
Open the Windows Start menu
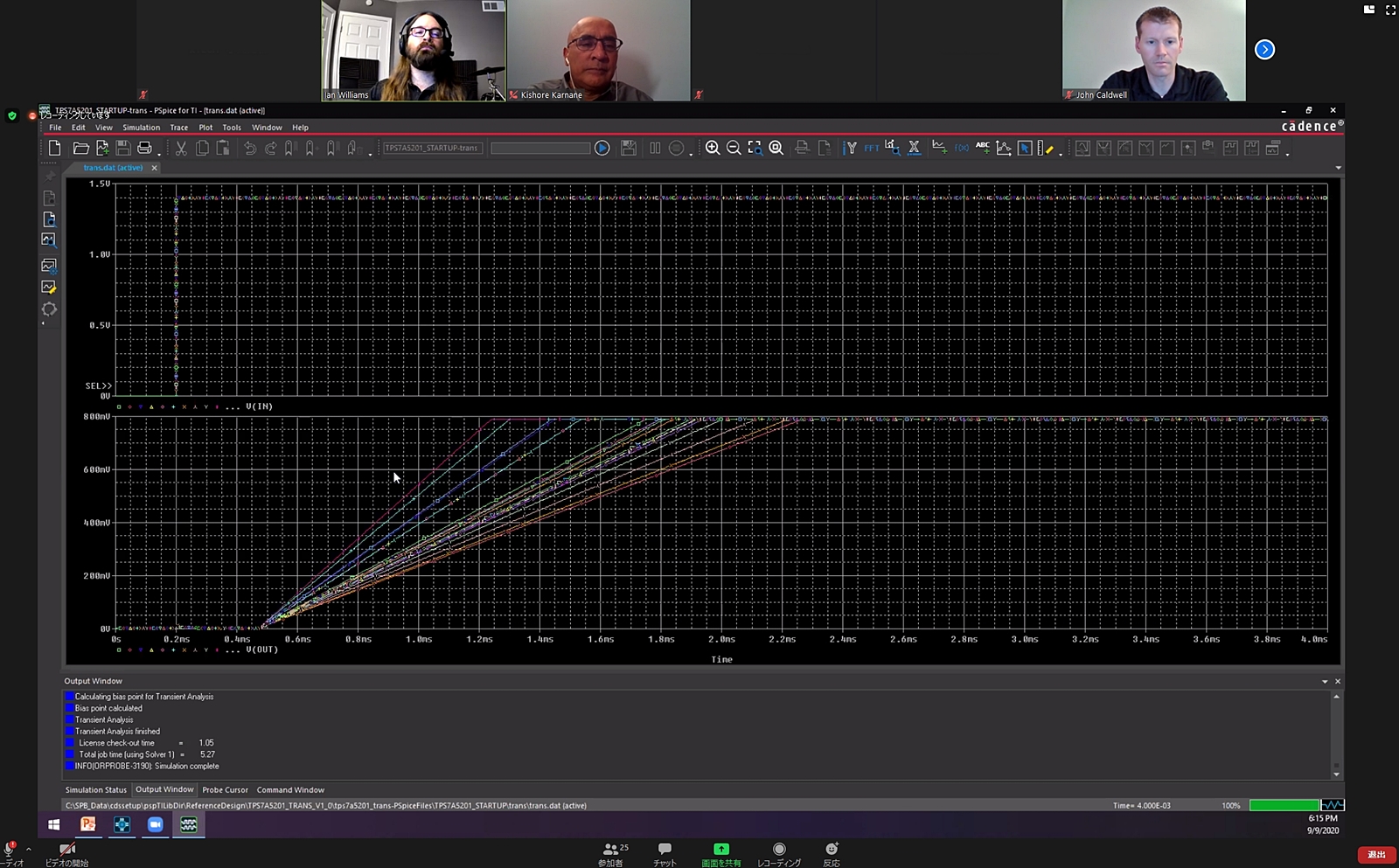click(x=54, y=824)
